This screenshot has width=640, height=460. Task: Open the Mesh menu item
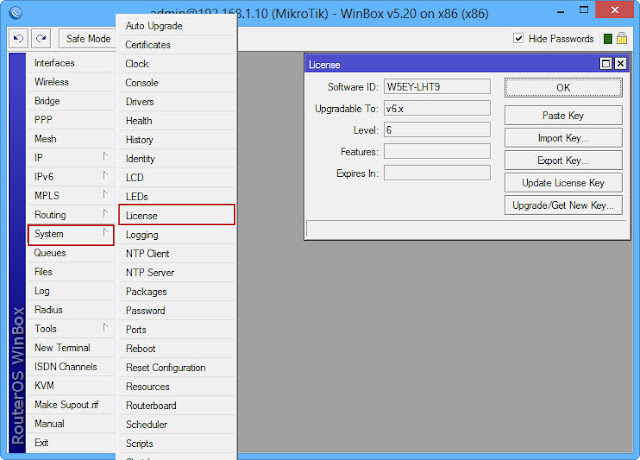pyautogui.click(x=71, y=139)
